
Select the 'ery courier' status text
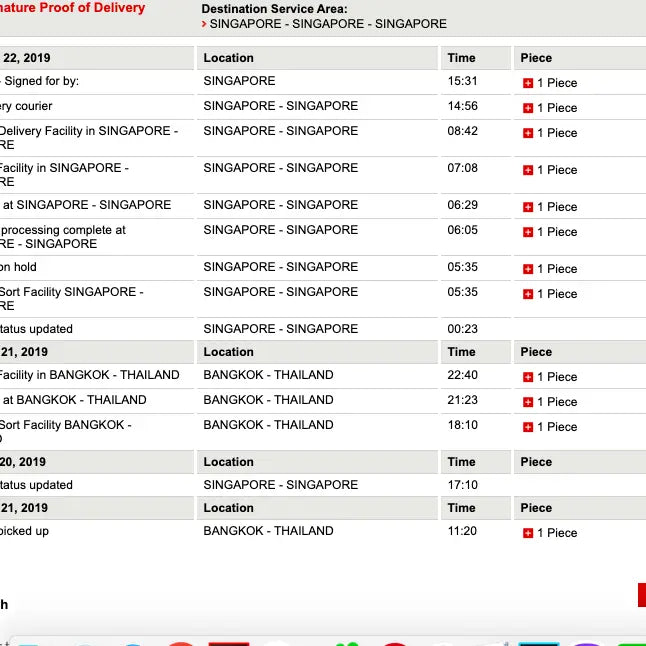[x=26, y=106]
